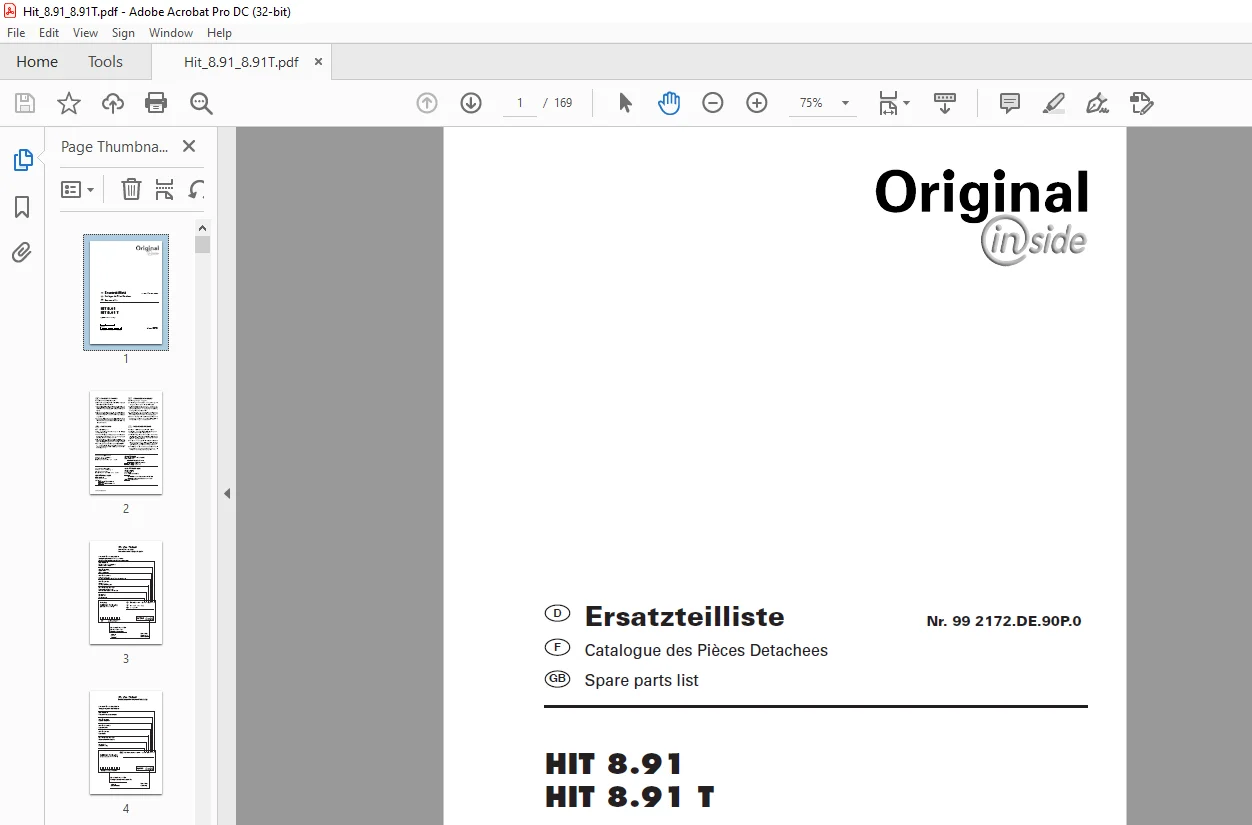Open the Sign menu

point(123,33)
